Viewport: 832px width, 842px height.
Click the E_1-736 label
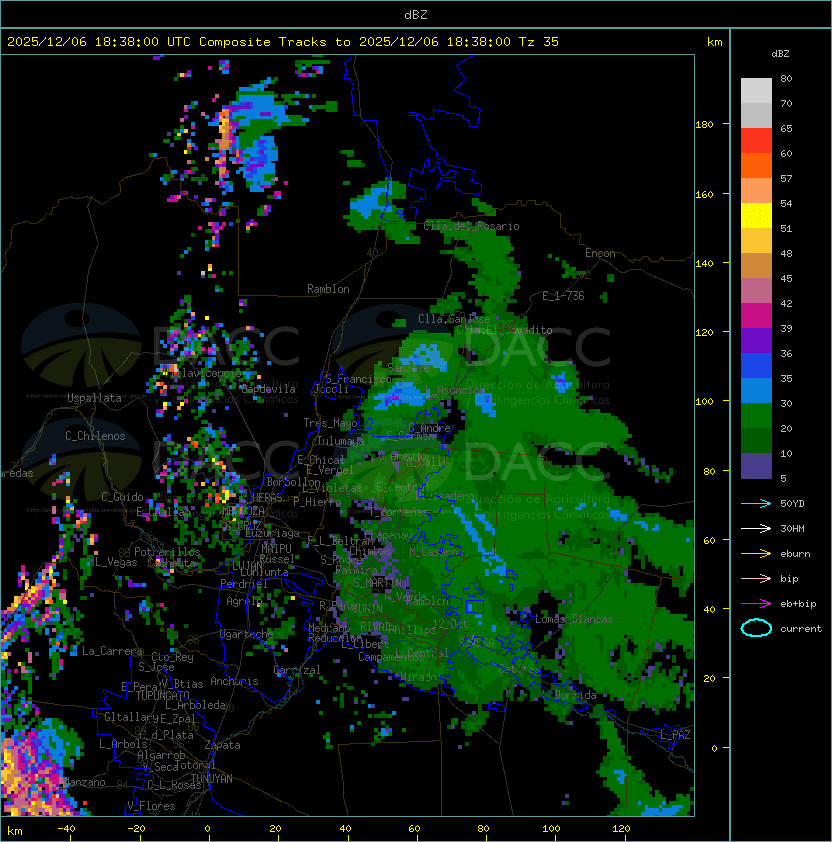coord(563,296)
